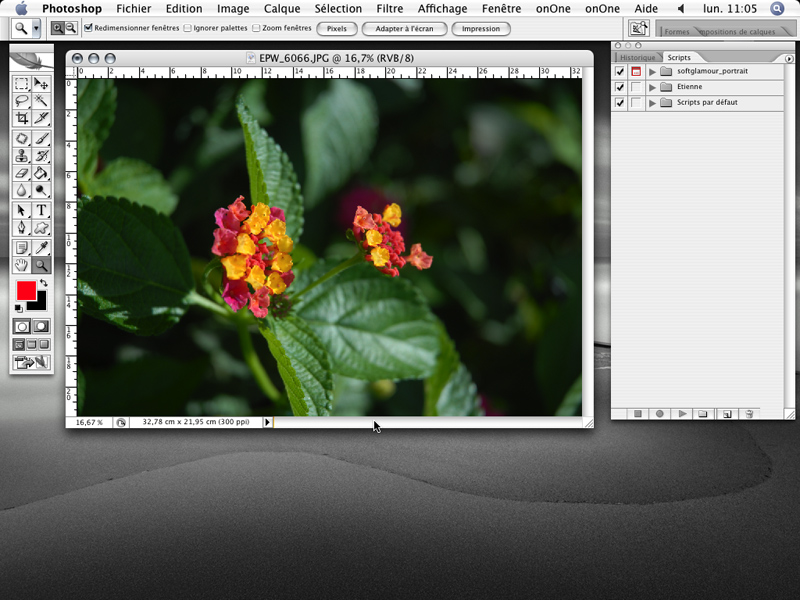Select the Magic Wand tool

41,101
